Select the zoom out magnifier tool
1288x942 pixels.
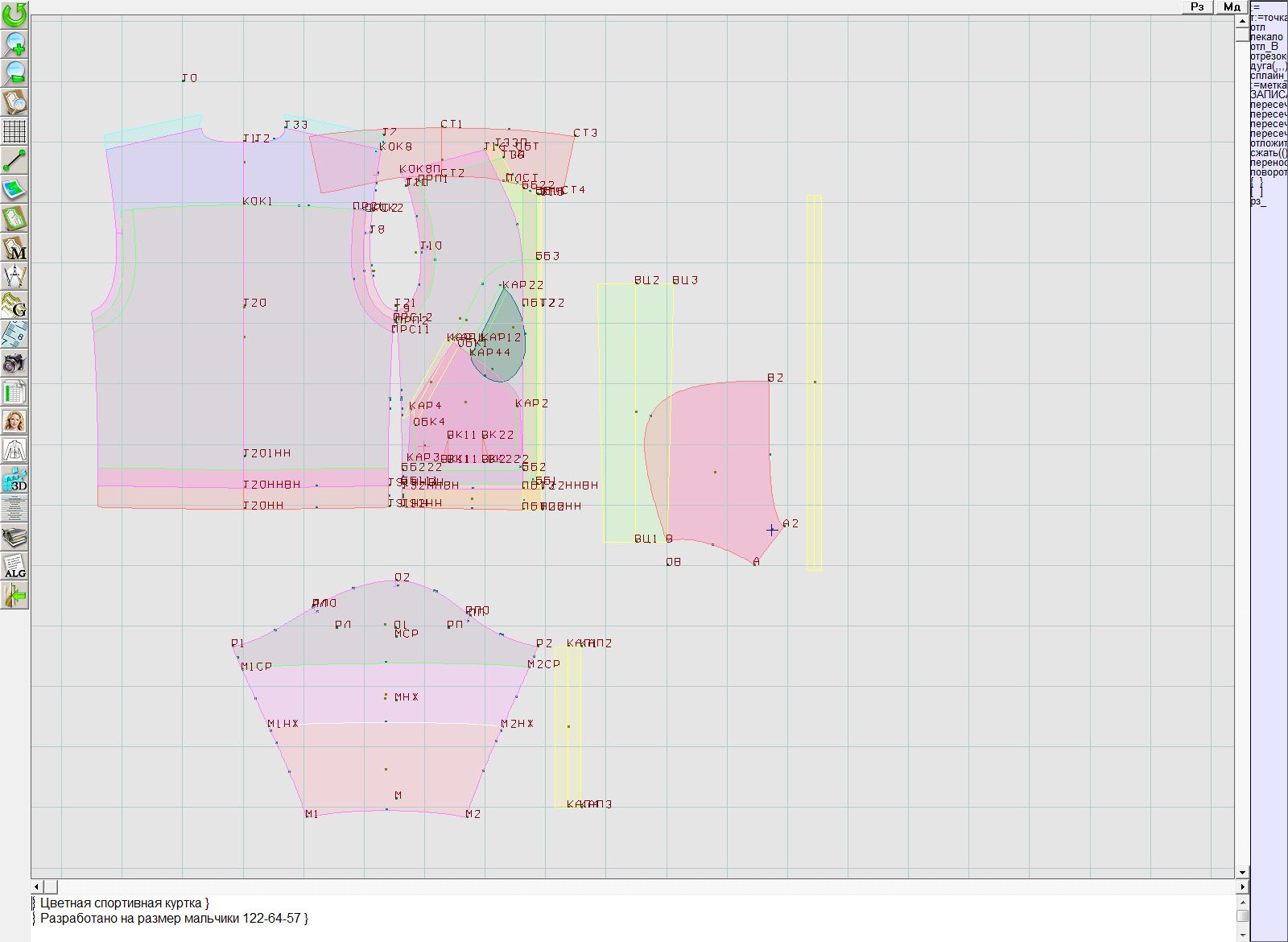coord(14,72)
